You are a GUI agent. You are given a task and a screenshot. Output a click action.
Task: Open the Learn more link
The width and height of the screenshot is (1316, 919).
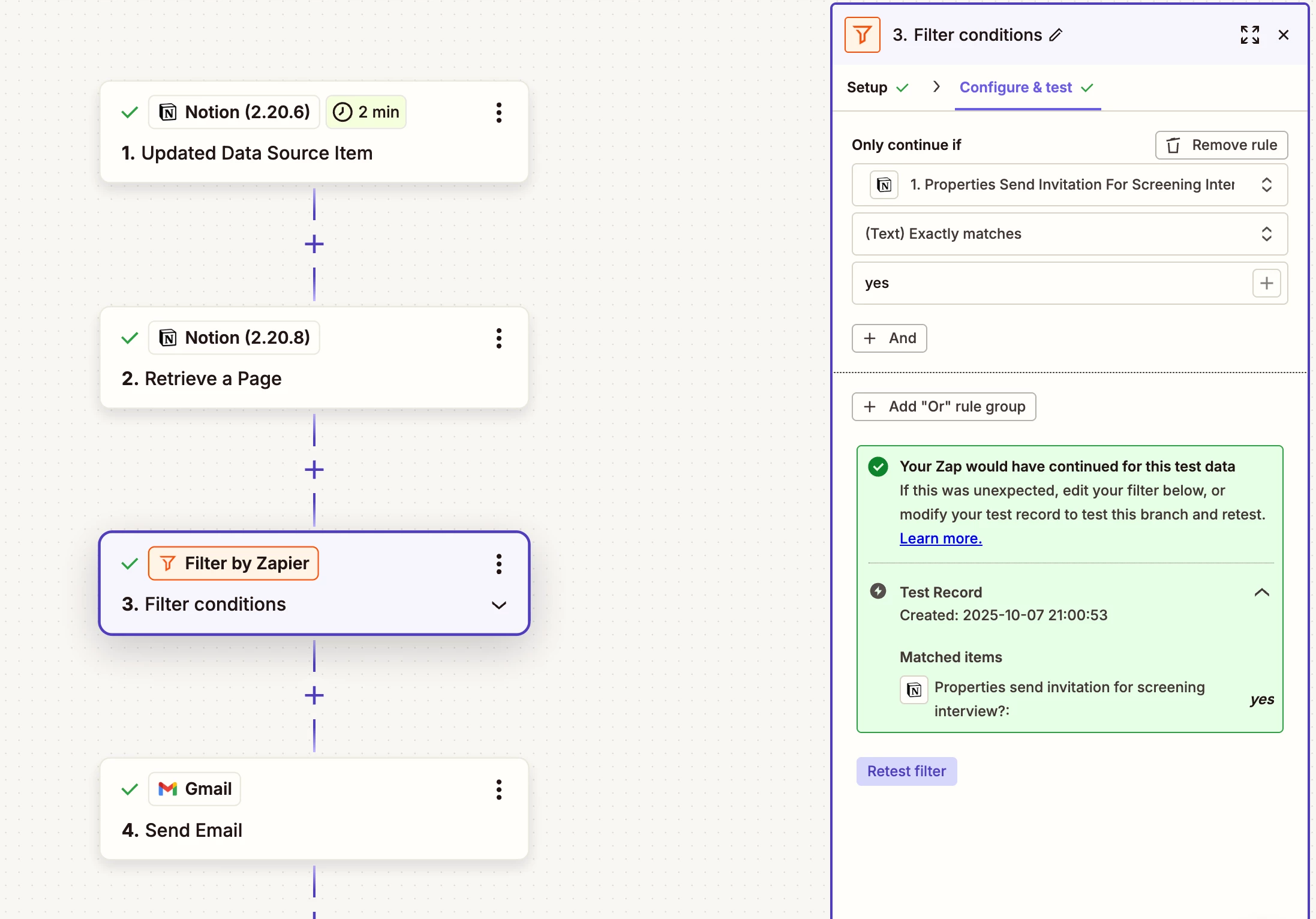[x=941, y=539]
